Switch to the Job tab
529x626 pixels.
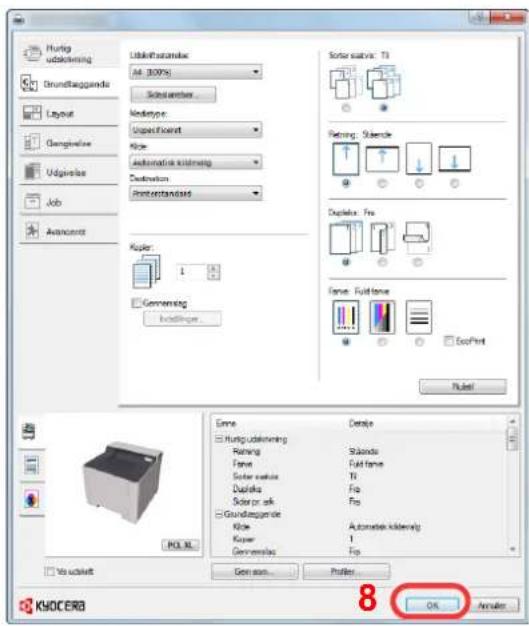[x=69, y=202]
